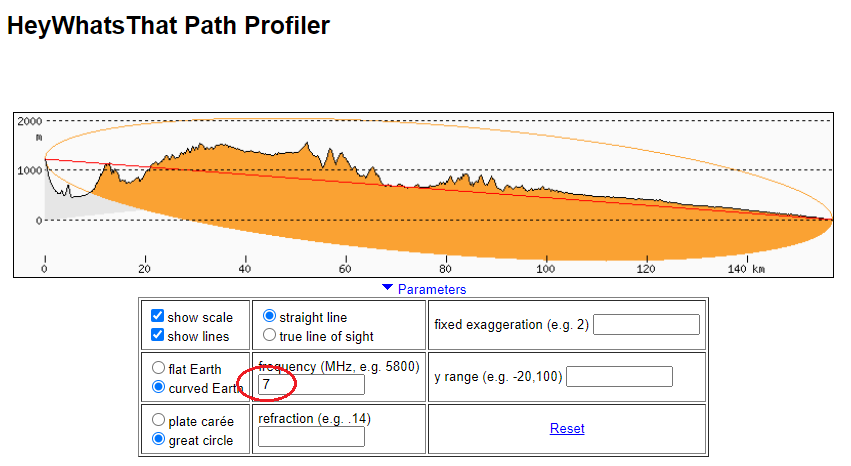
Task: Click the 60 km distance axis label
Action: pyautogui.click(x=345, y=269)
